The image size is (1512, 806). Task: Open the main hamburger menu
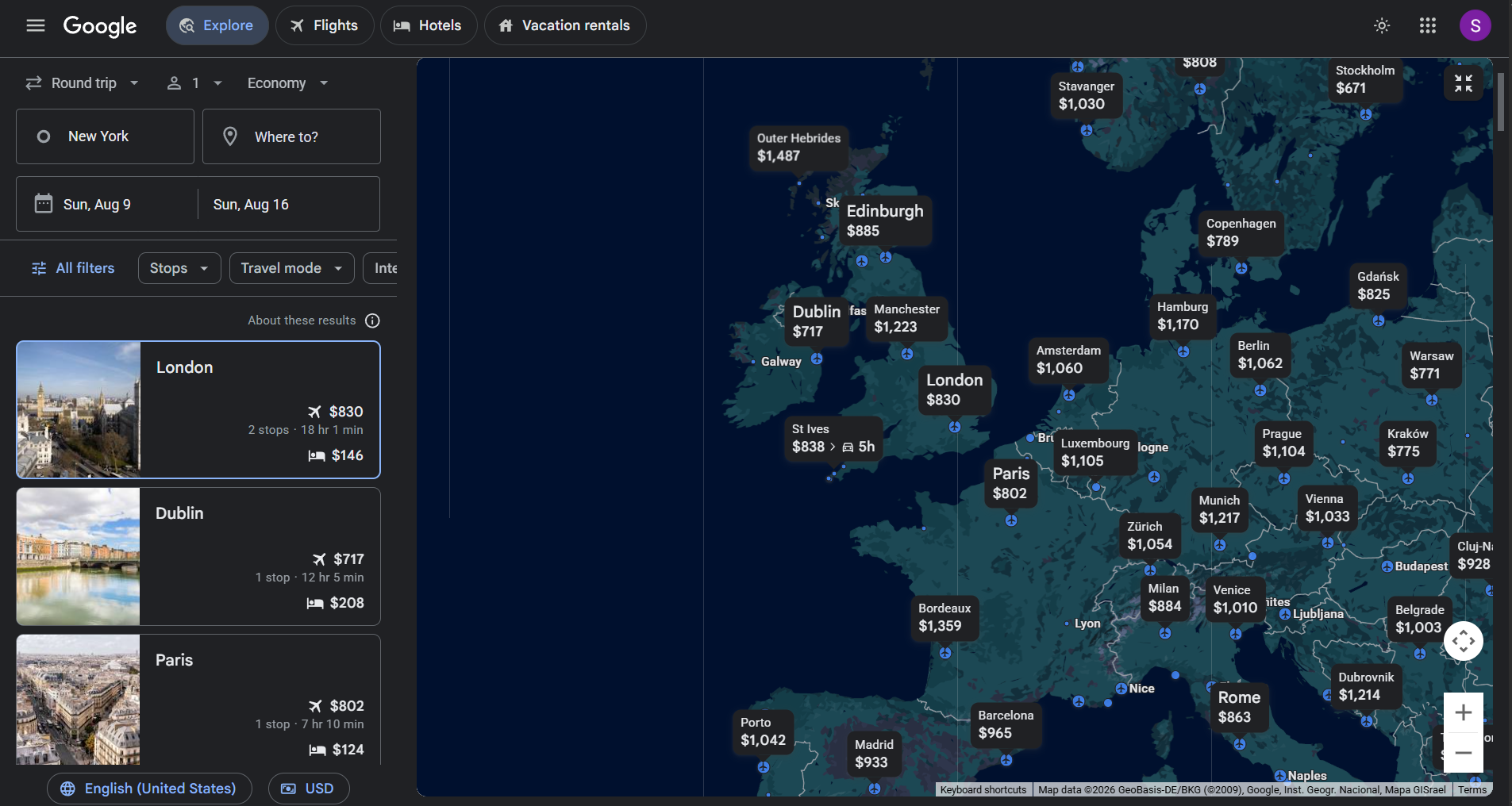[x=35, y=25]
